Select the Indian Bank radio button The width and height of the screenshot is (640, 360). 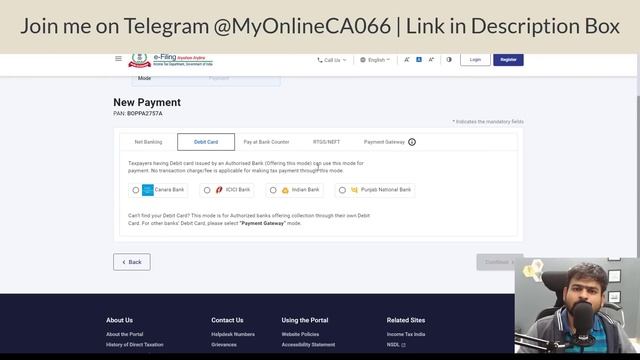pyautogui.click(x=273, y=190)
